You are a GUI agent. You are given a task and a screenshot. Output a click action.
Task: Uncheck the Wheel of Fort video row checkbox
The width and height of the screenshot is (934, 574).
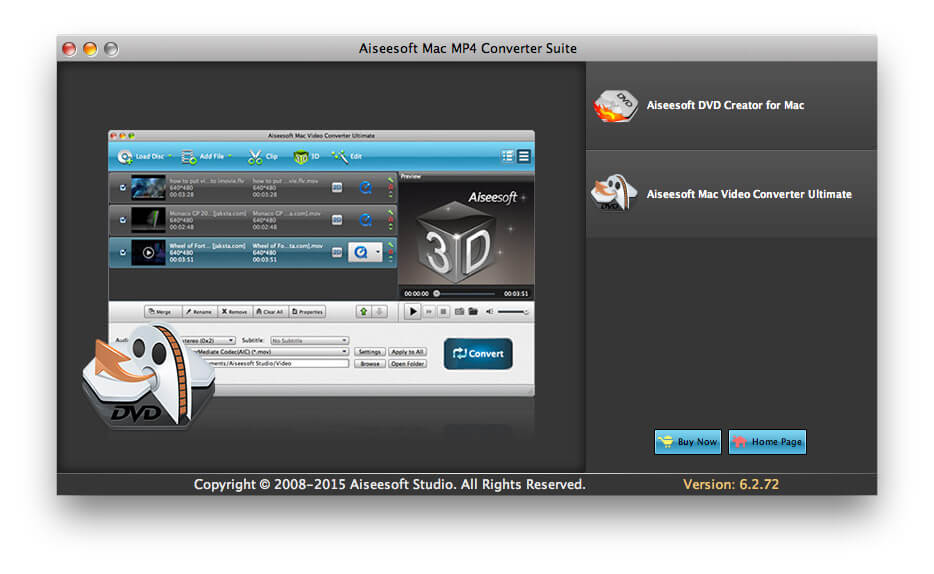point(123,252)
